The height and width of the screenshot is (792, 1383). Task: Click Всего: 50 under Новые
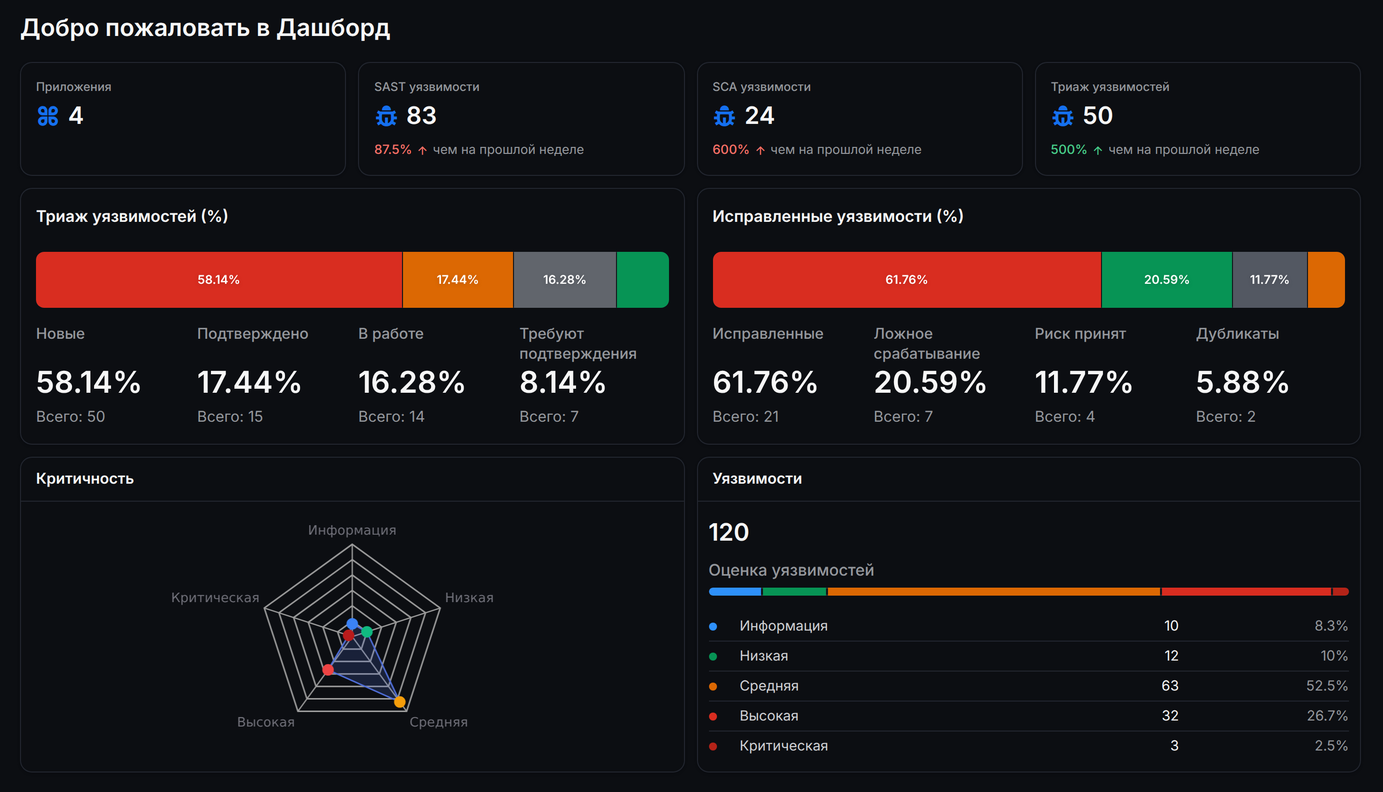click(71, 417)
